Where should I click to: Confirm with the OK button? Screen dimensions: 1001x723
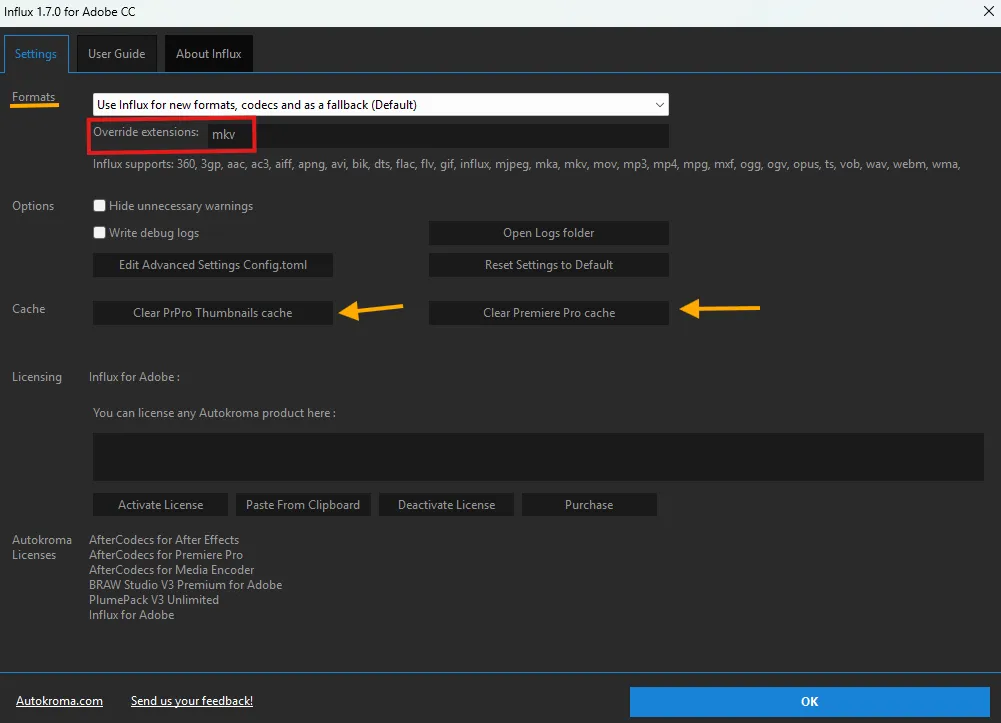pyautogui.click(x=809, y=701)
